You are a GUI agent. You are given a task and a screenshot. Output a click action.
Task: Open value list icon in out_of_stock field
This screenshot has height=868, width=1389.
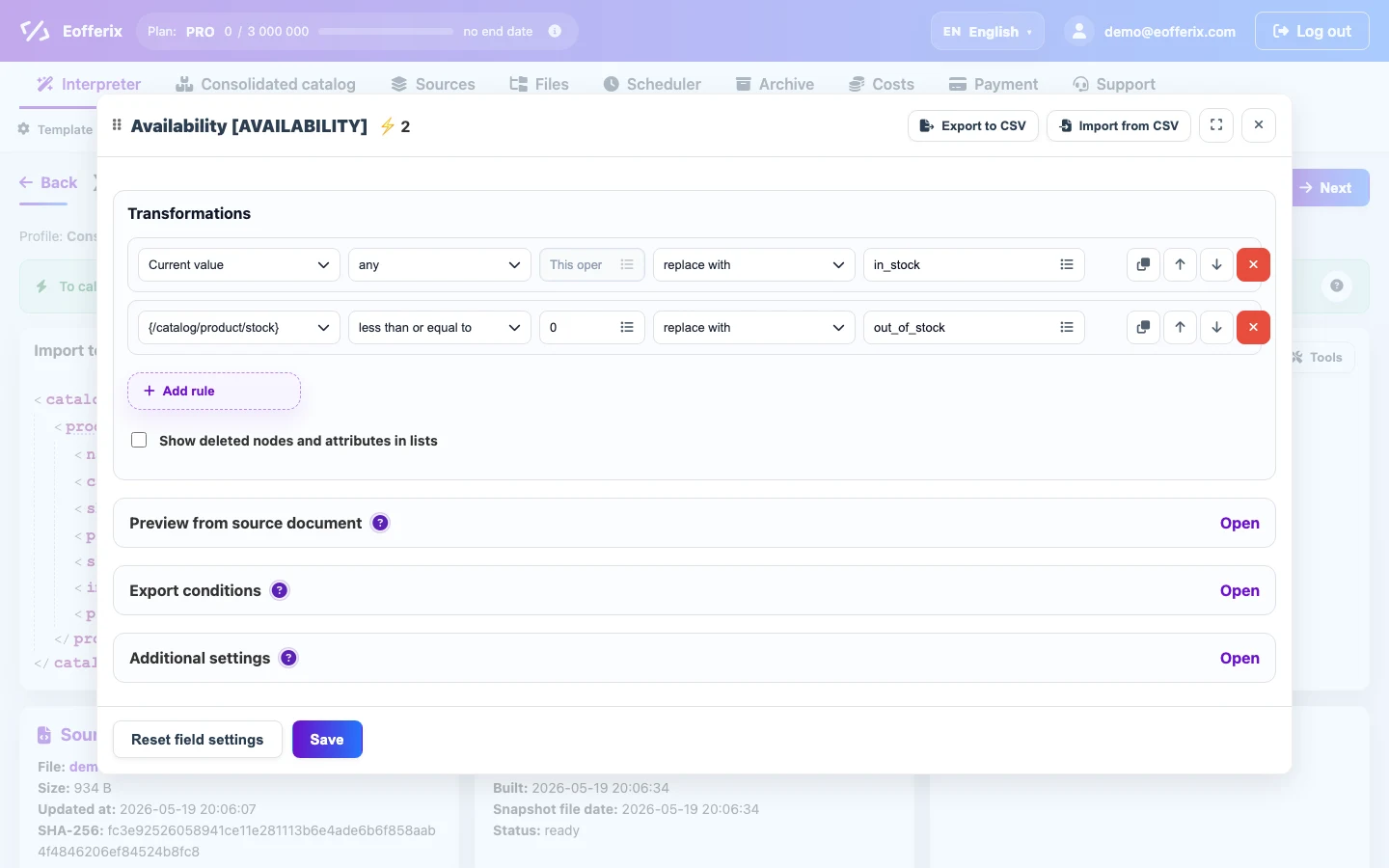[x=1066, y=327]
